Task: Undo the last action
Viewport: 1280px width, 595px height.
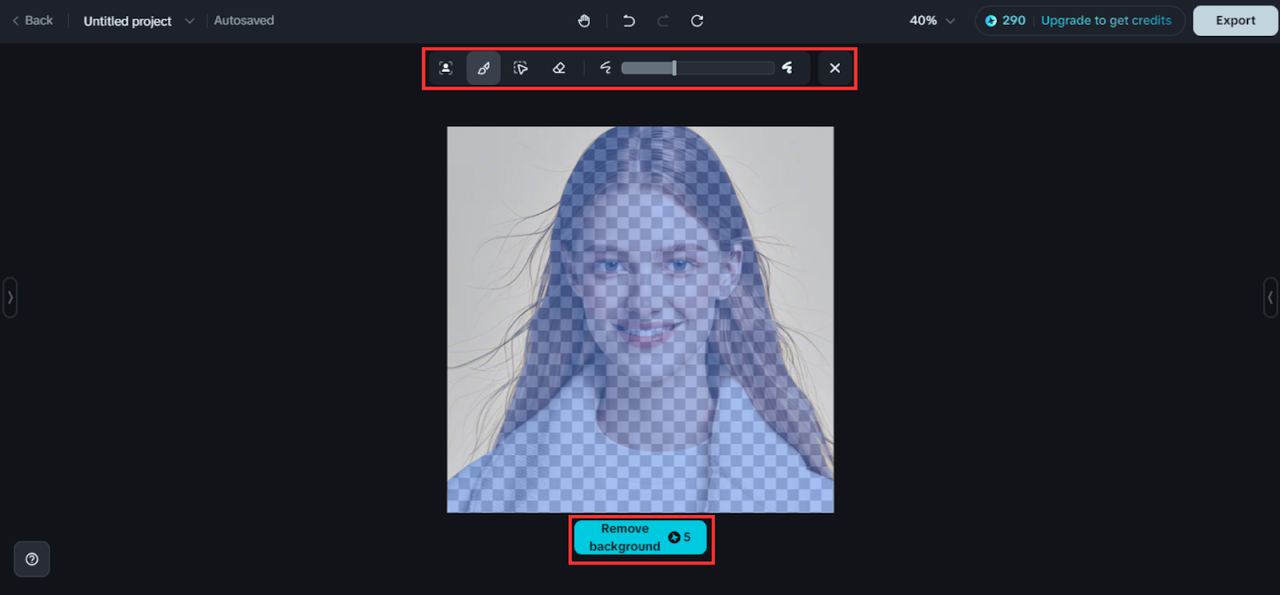Action: tap(629, 20)
